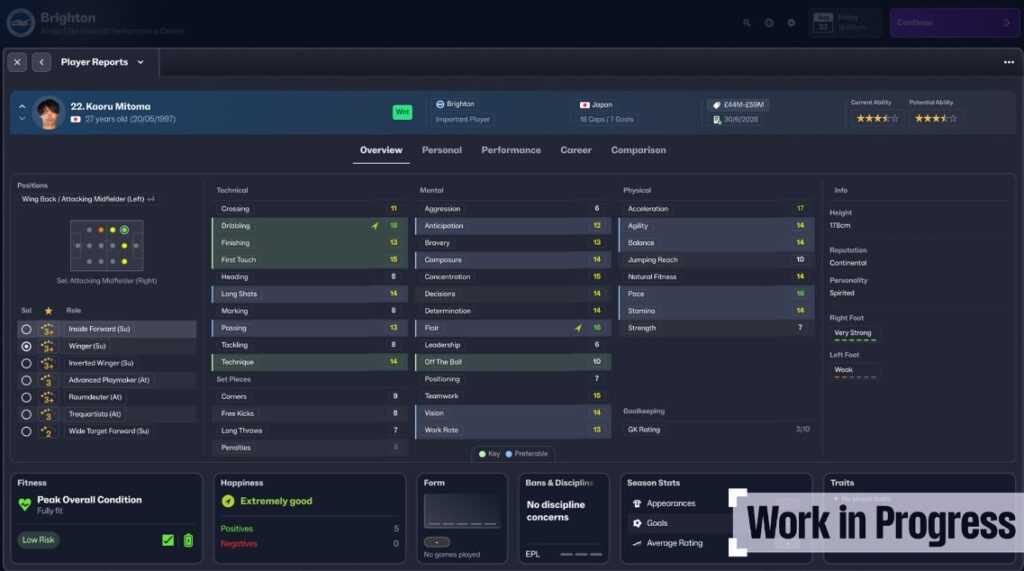Open the settings gear icon in top bar
1024x571 pixels.
(x=791, y=23)
